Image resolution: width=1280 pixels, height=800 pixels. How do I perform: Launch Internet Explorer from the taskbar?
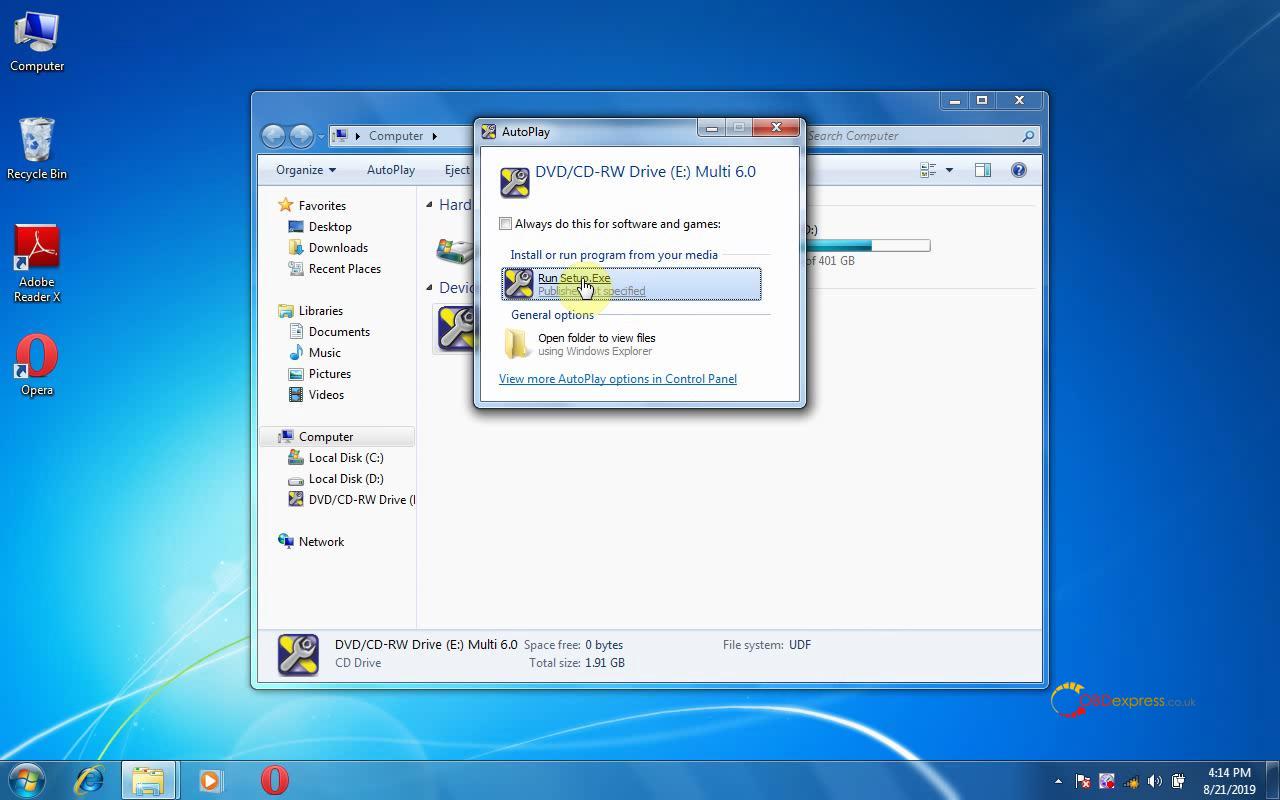click(90, 780)
